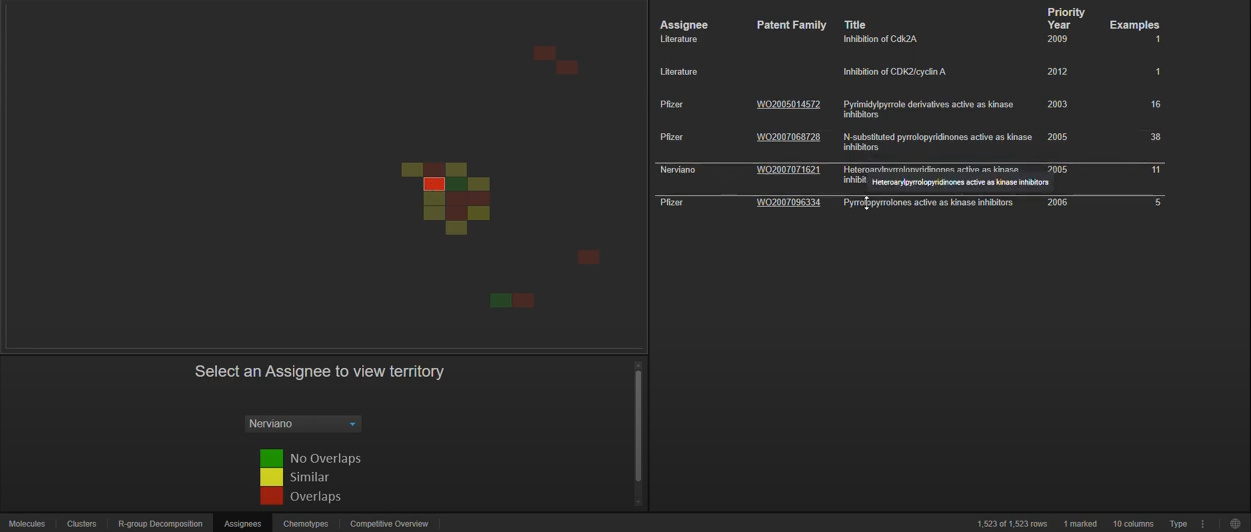Click the green No Overlaps legend swatch
The image size is (1251, 532).
point(271,458)
